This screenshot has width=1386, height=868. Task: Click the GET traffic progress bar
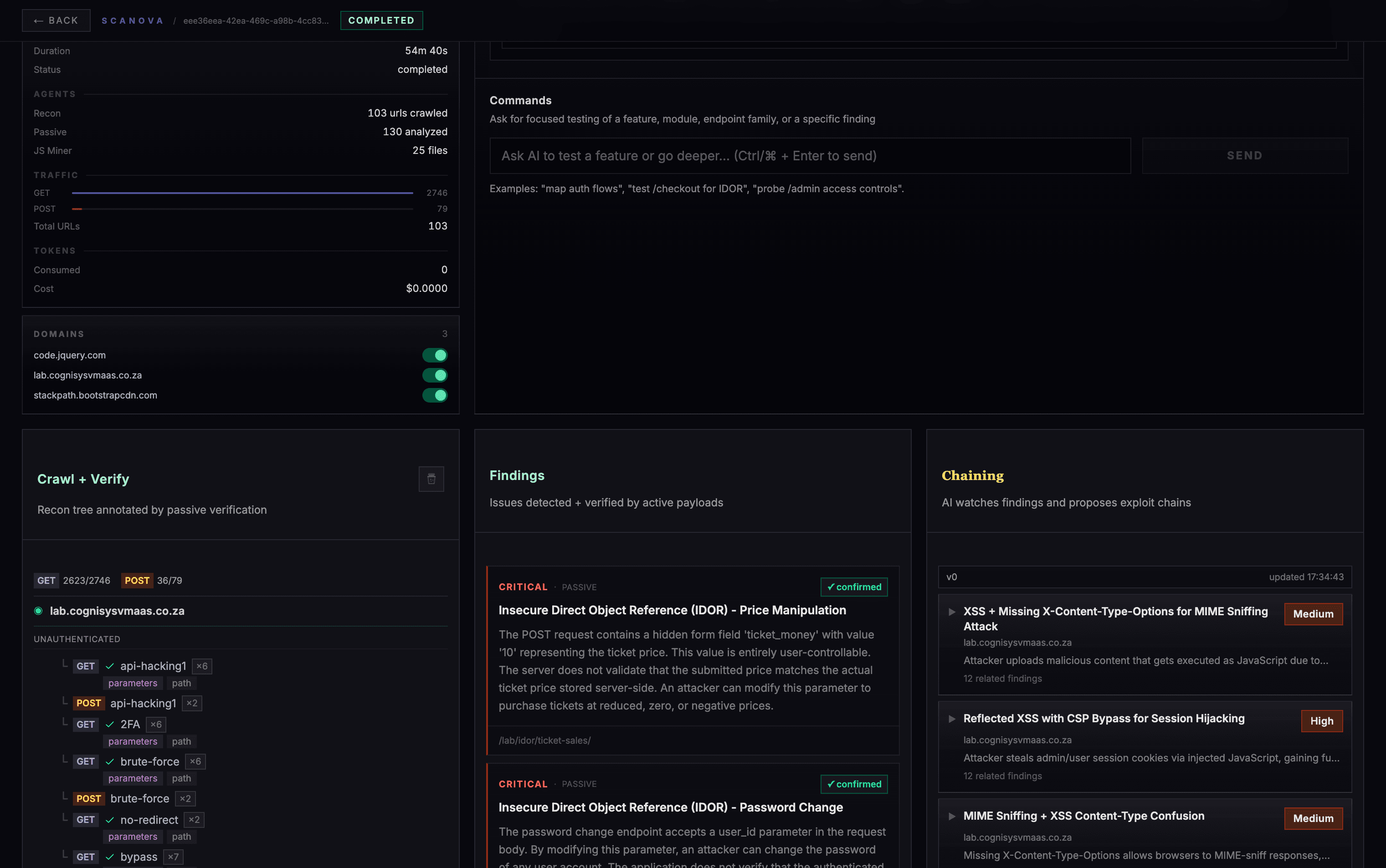pyautogui.click(x=242, y=193)
